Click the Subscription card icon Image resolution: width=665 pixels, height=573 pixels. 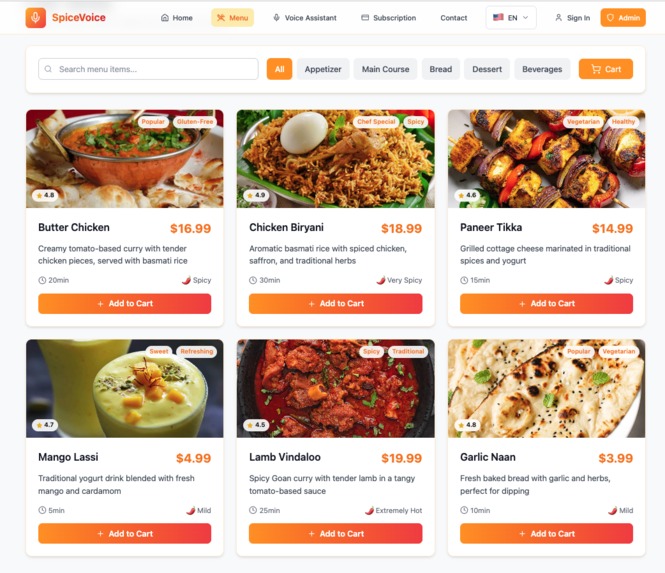(365, 18)
